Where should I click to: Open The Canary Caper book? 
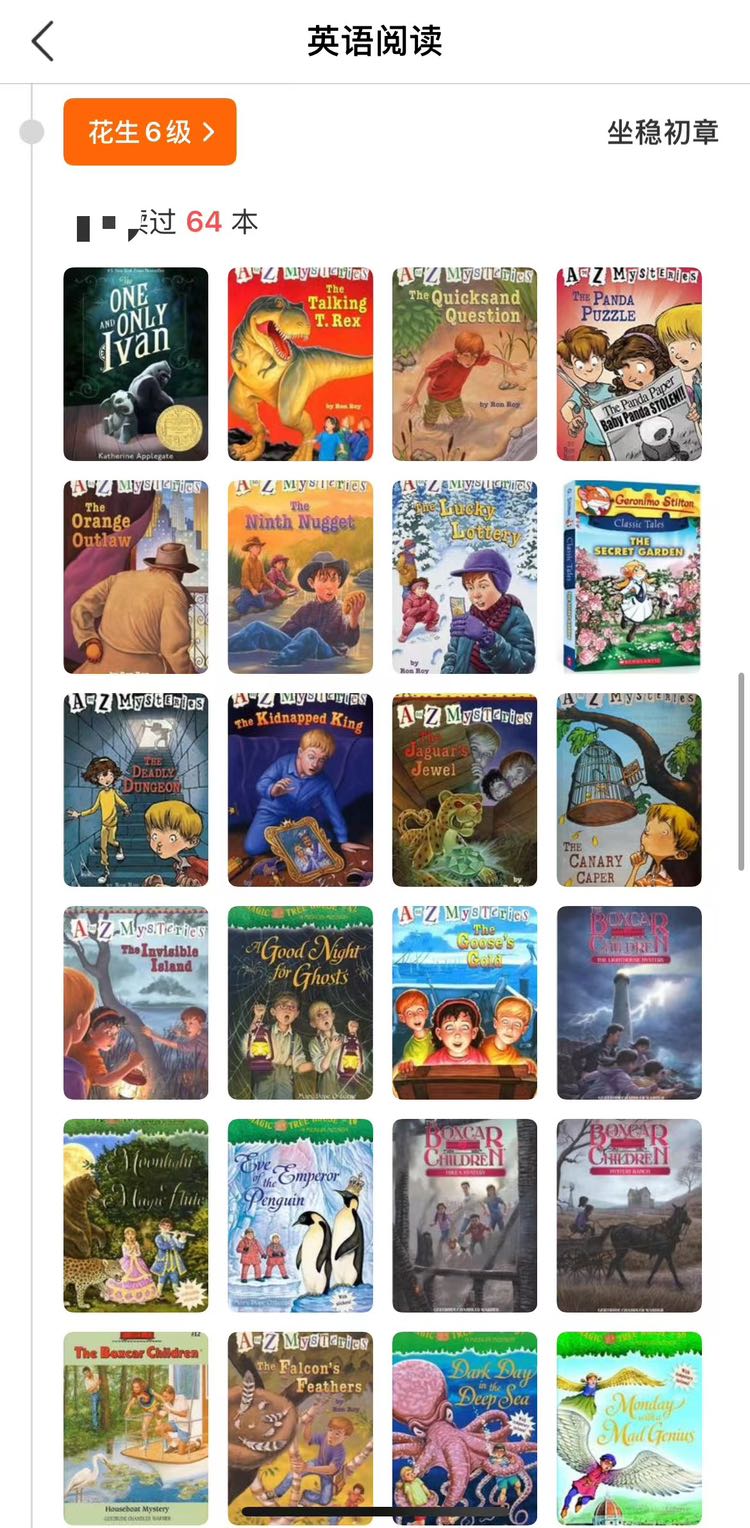pyautogui.click(x=629, y=790)
